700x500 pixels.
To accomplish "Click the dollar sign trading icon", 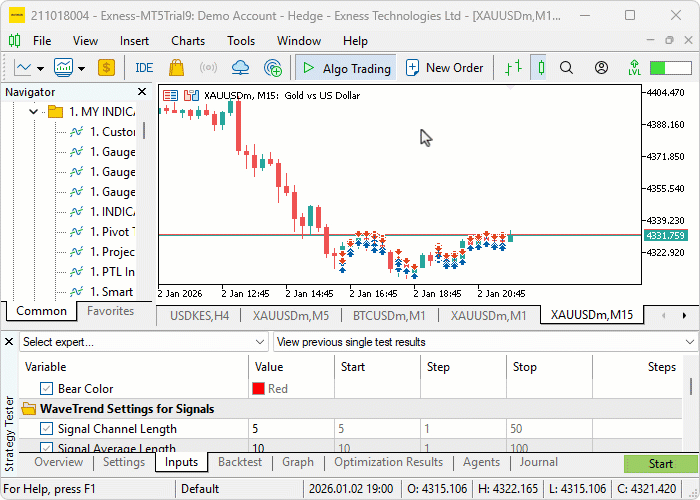I will (106, 68).
